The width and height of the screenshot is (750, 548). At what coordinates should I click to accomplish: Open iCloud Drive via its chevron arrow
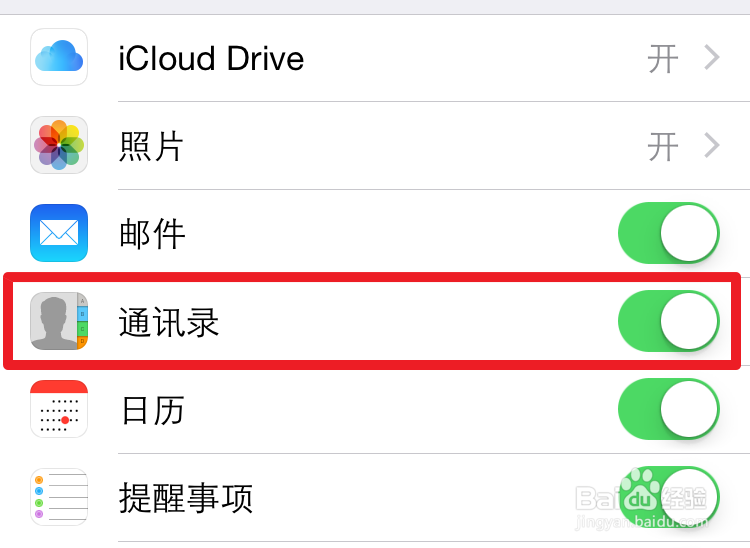point(712,58)
